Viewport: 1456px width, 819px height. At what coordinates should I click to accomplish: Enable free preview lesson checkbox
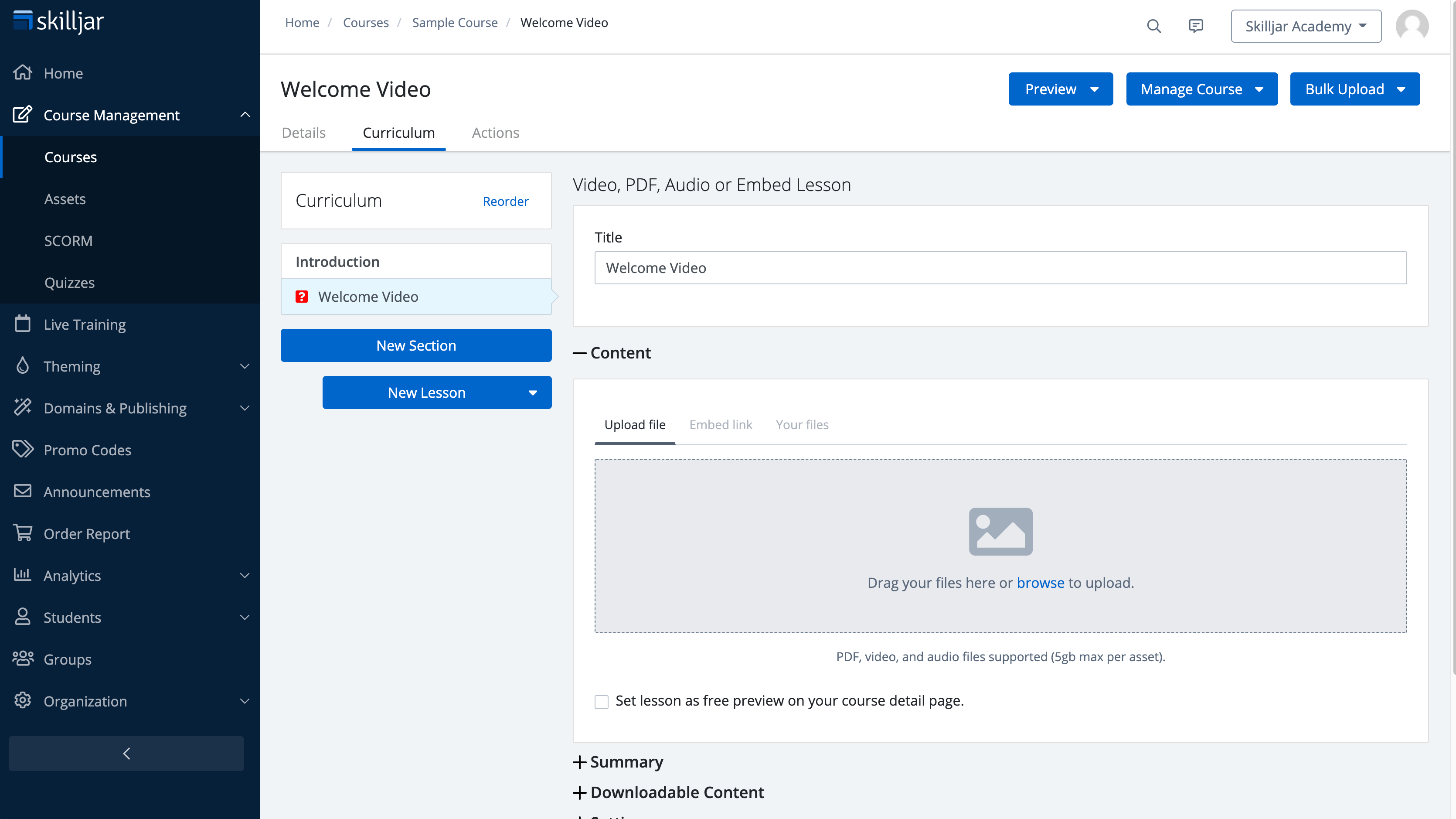point(602,701)
